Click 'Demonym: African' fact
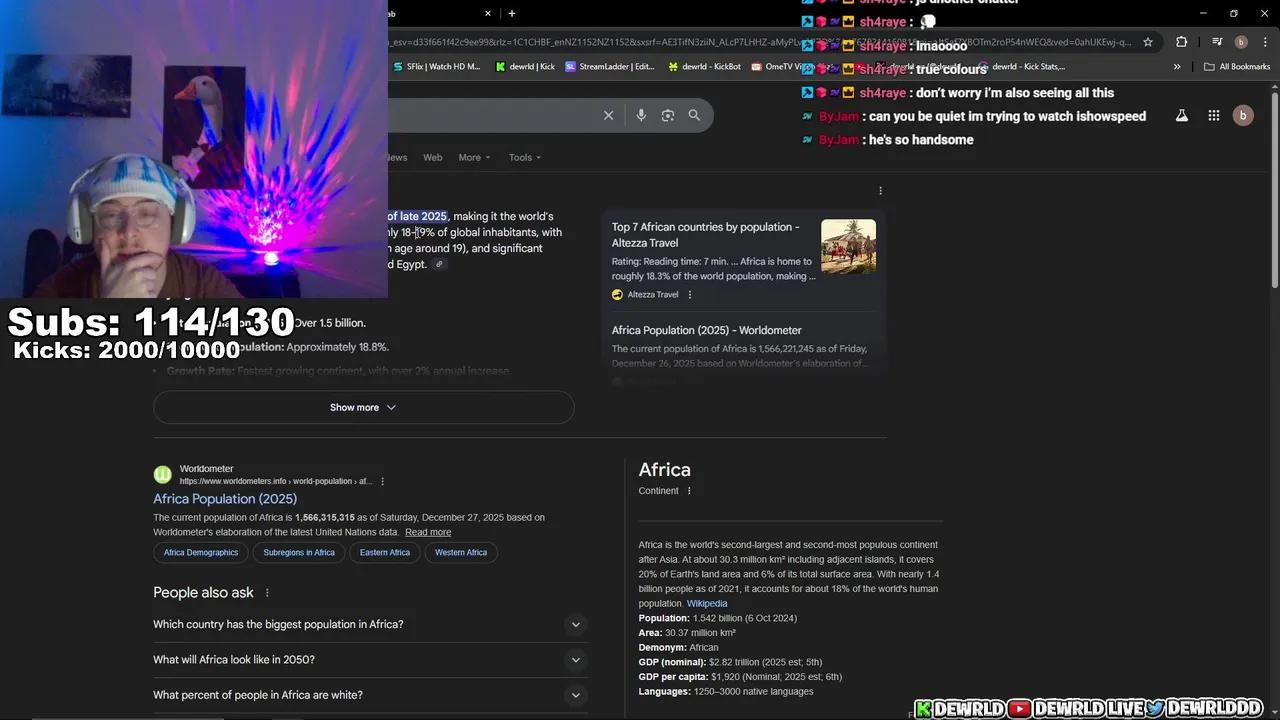The width and height of the screenshot is (1280, 720). tap(679, 647)
